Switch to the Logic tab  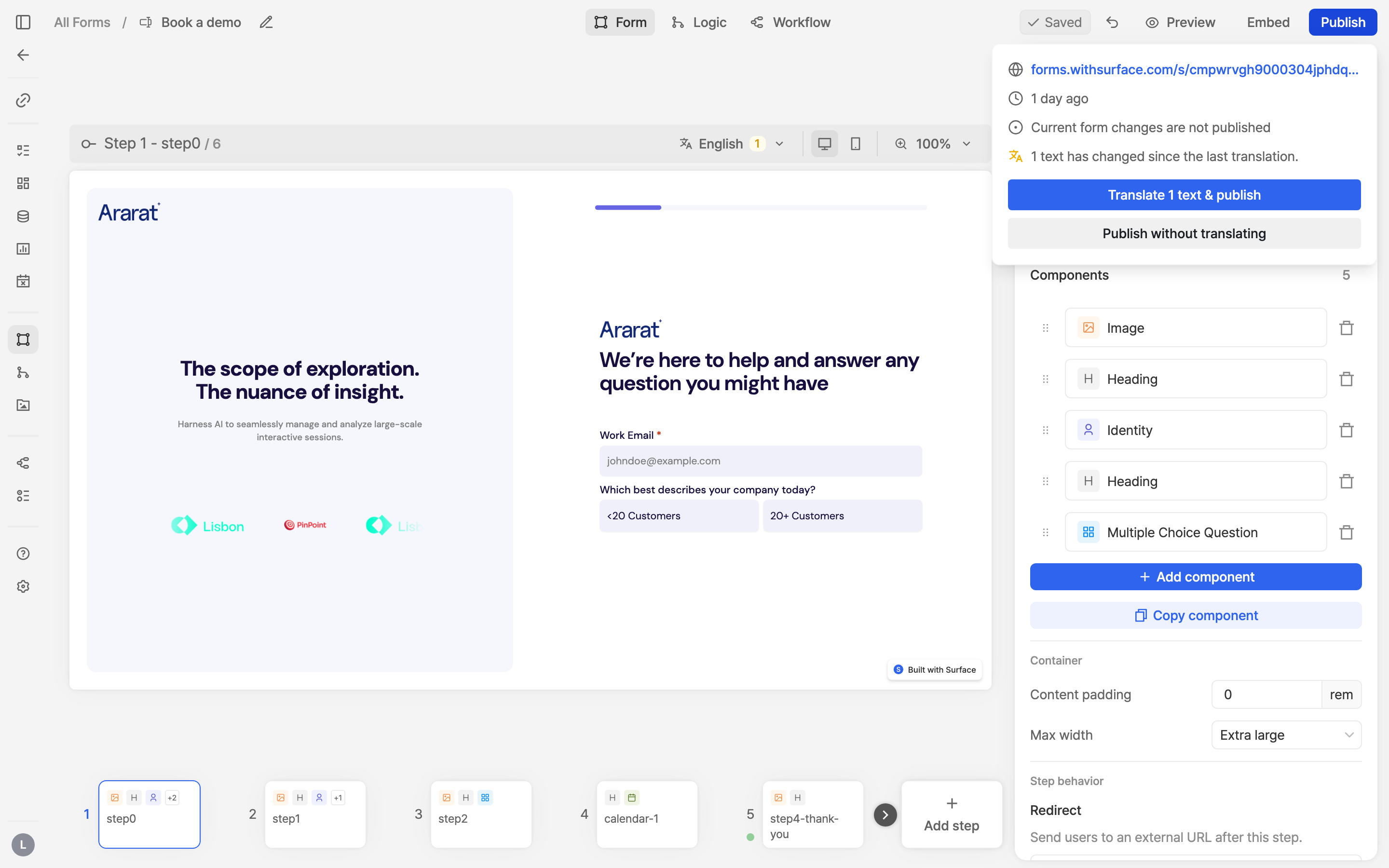click(699, 22)
